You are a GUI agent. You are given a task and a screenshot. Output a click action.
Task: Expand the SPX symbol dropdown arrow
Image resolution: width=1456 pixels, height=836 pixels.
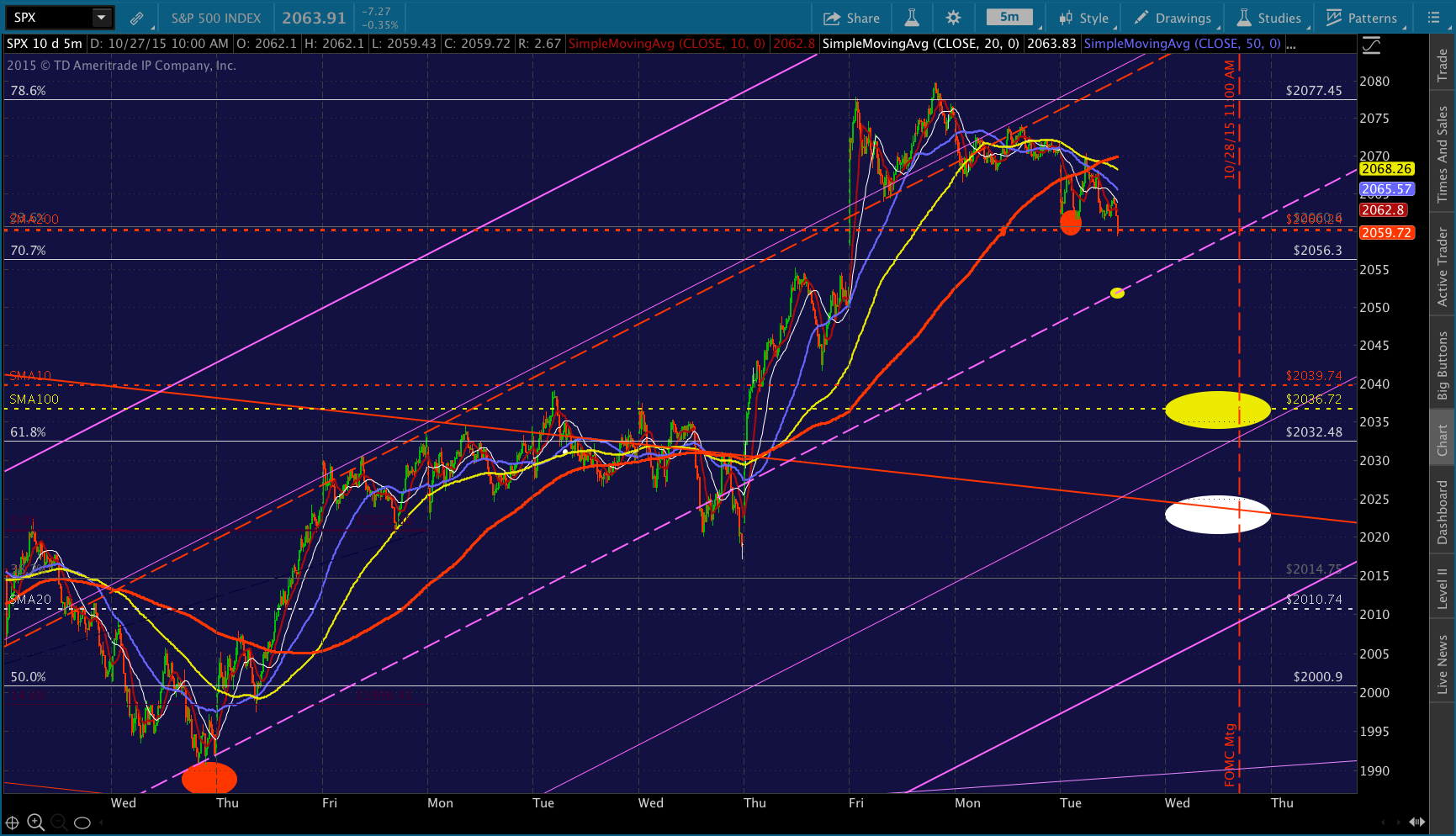102,18
